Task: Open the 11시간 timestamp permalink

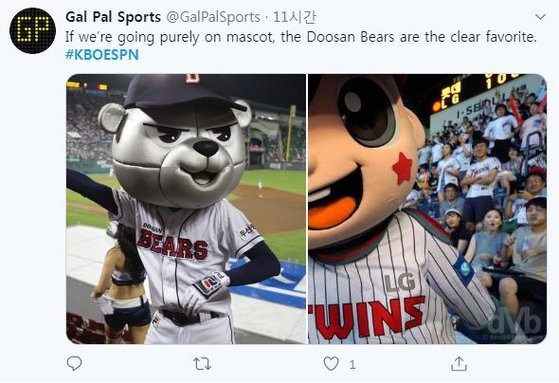Action: [x=294, y=17]
